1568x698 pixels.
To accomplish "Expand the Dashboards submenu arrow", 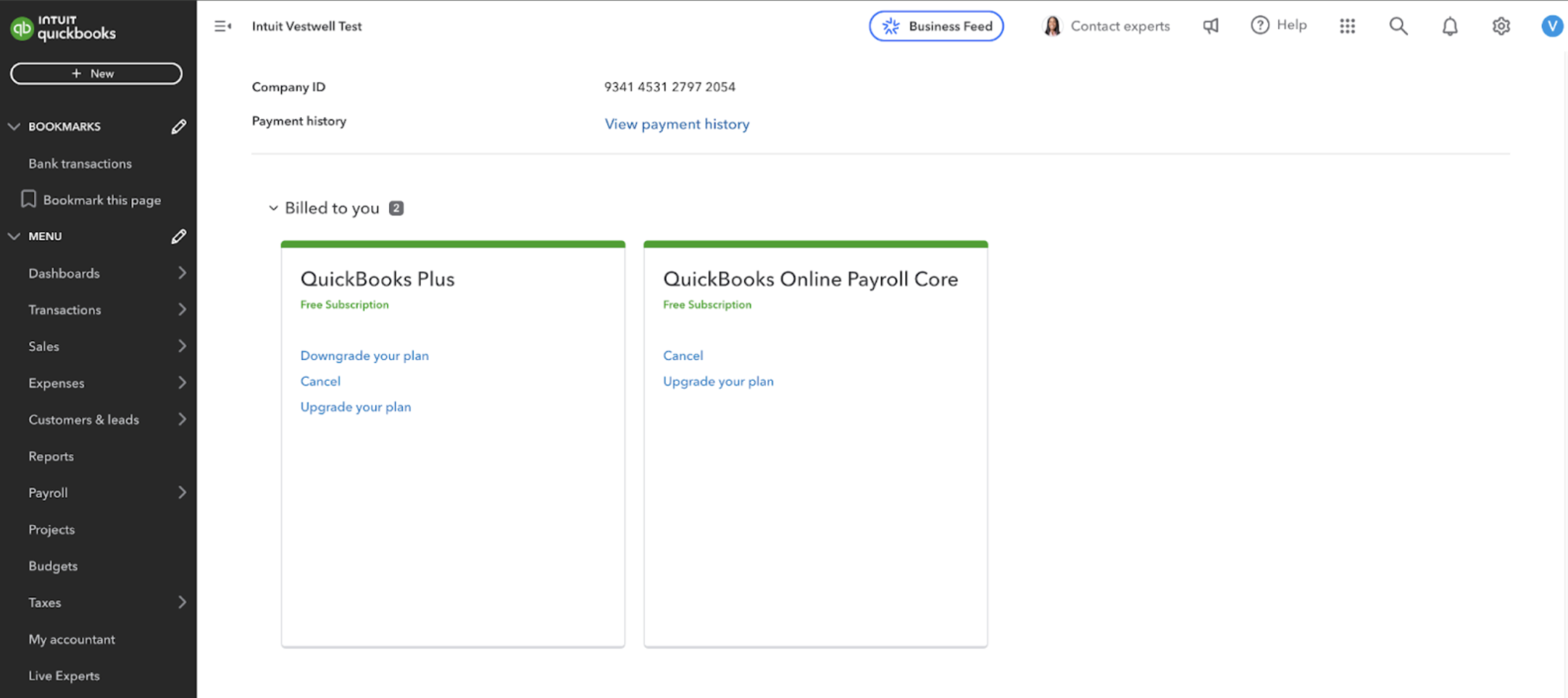I will pyautogui.click(x=182, y=274).
